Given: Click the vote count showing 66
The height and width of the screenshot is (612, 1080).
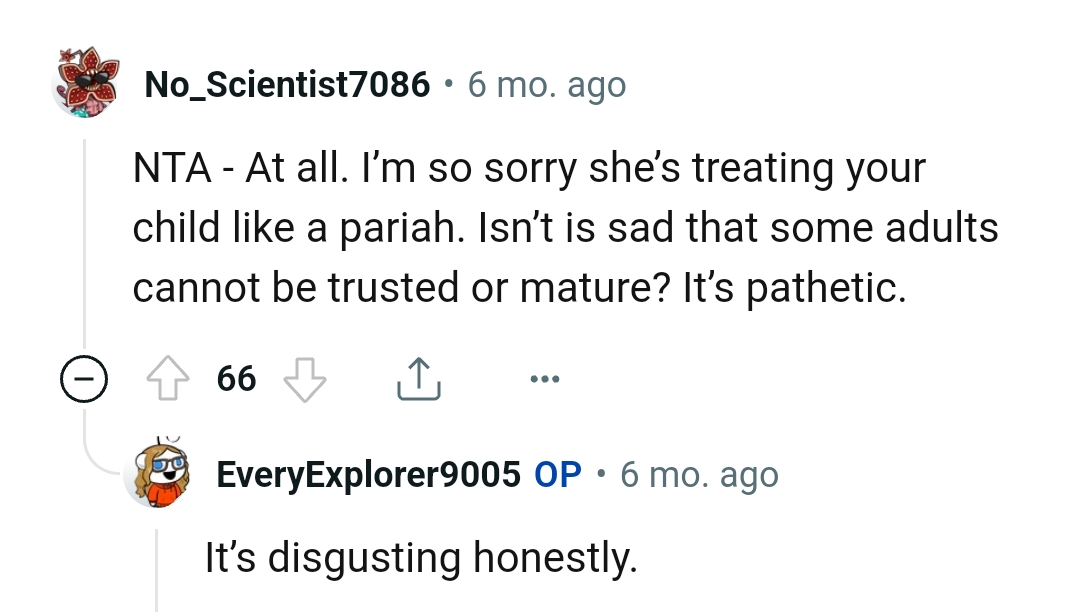Looking at the screenshot, I should 236,378.
